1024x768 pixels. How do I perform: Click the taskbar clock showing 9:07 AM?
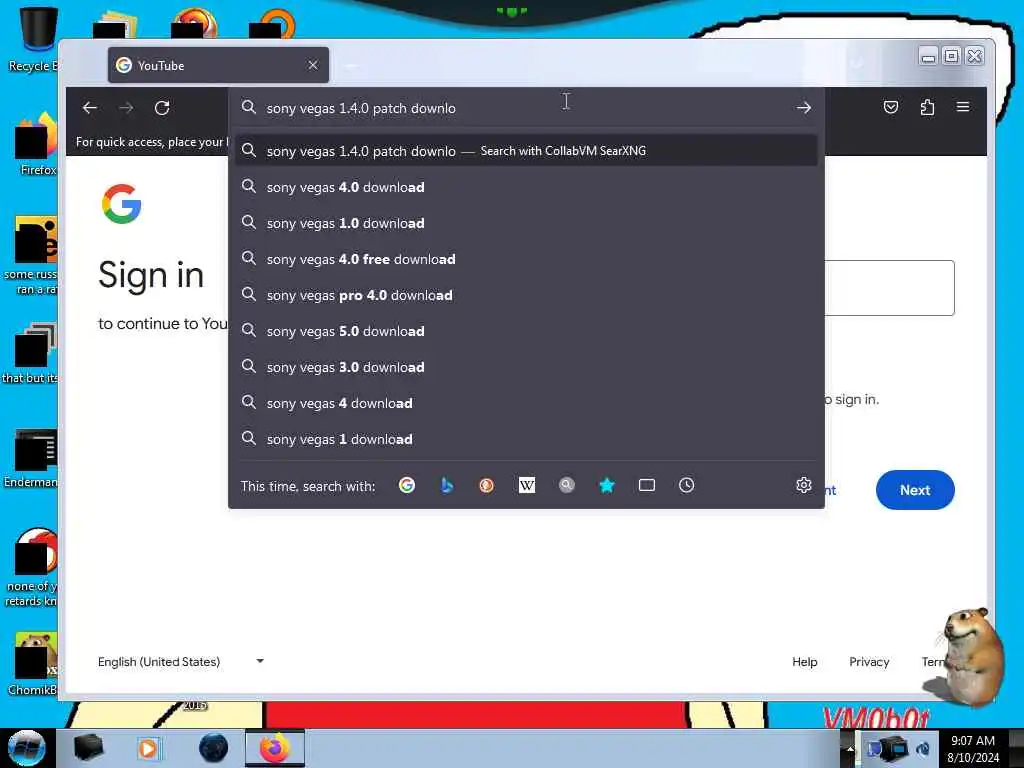coord(973,748)
